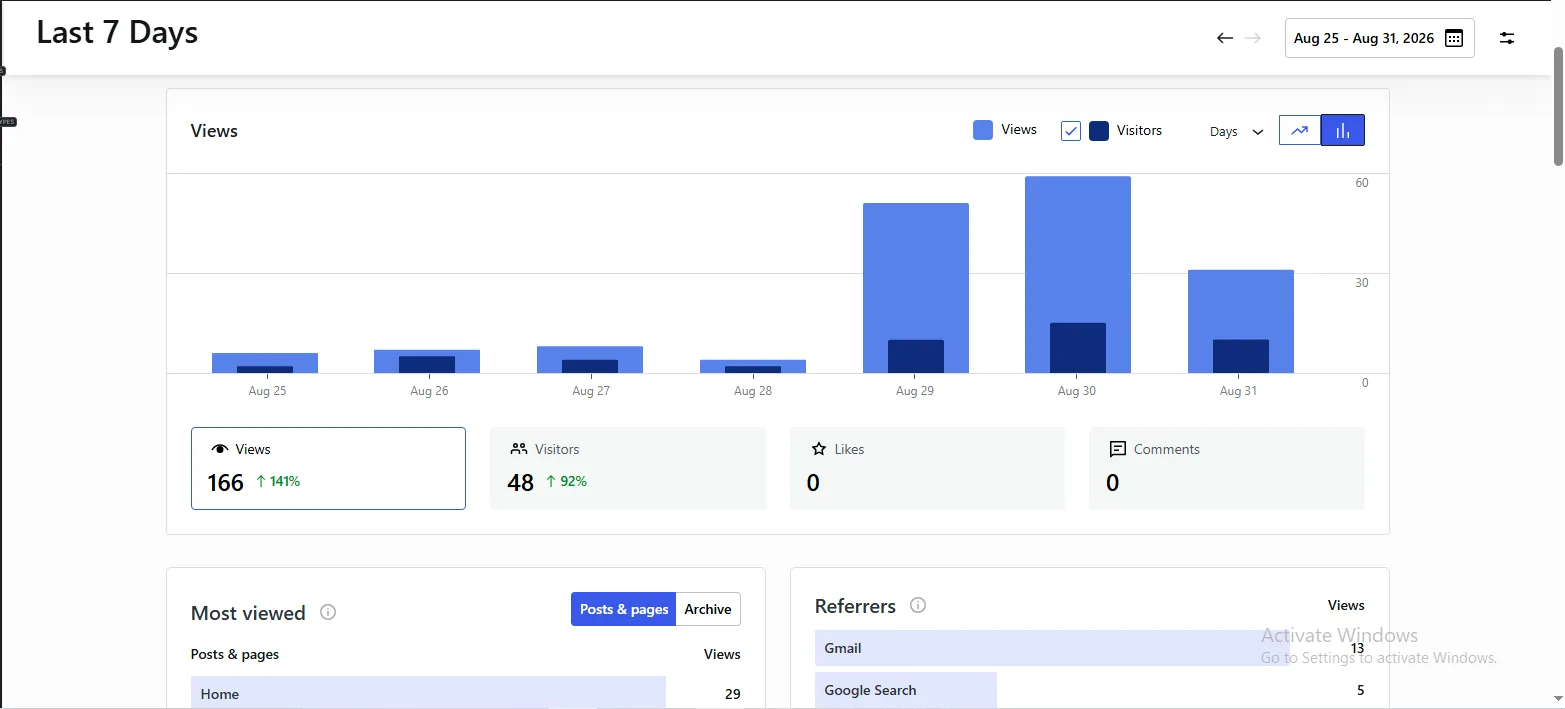Image resolution: width=1565 pixels, height=709 pixels.
Task: Switch chart to line graph view
Action: pyautogui.click(x=1300, y=130)
